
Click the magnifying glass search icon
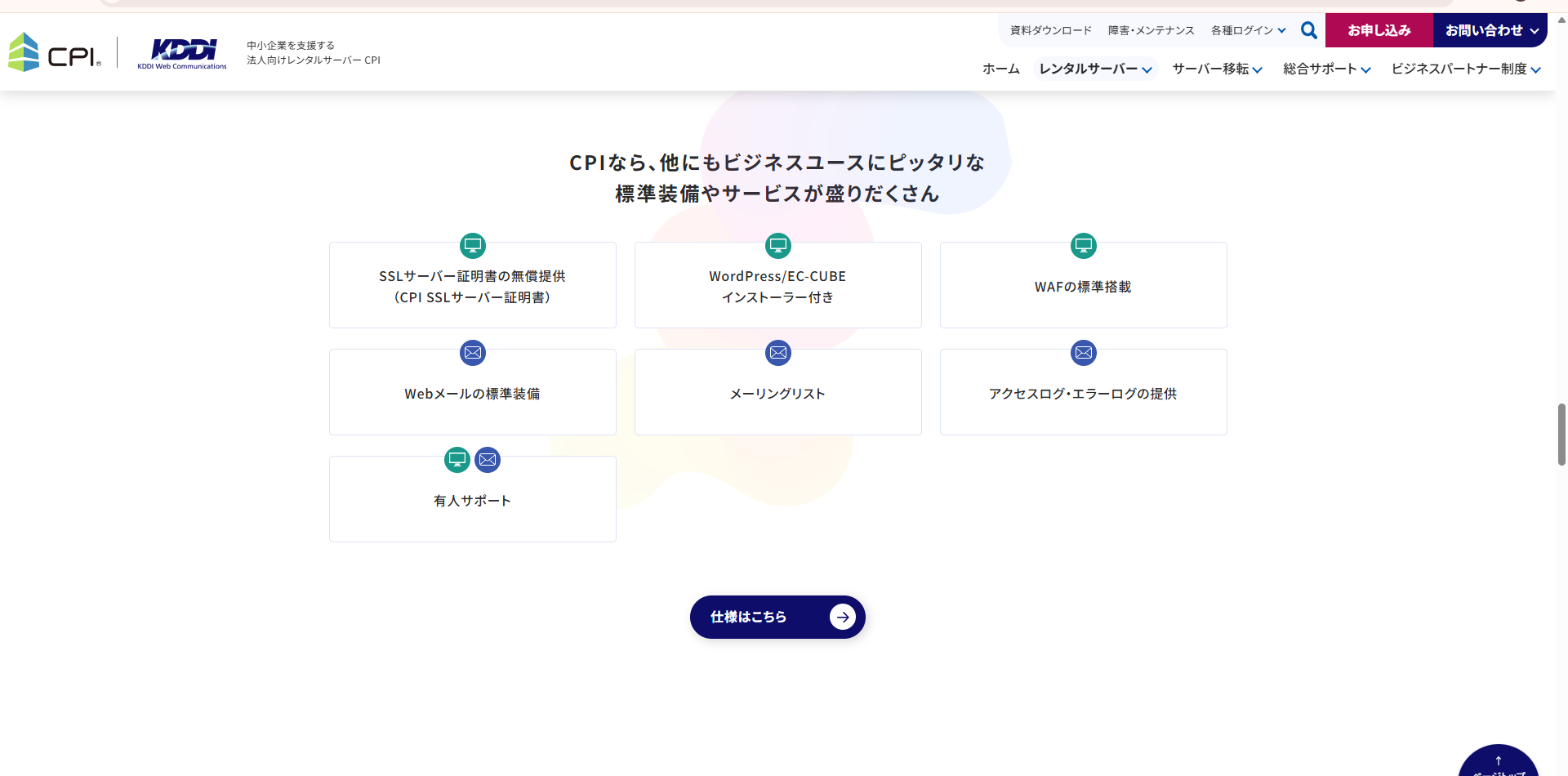point(1308,30)
